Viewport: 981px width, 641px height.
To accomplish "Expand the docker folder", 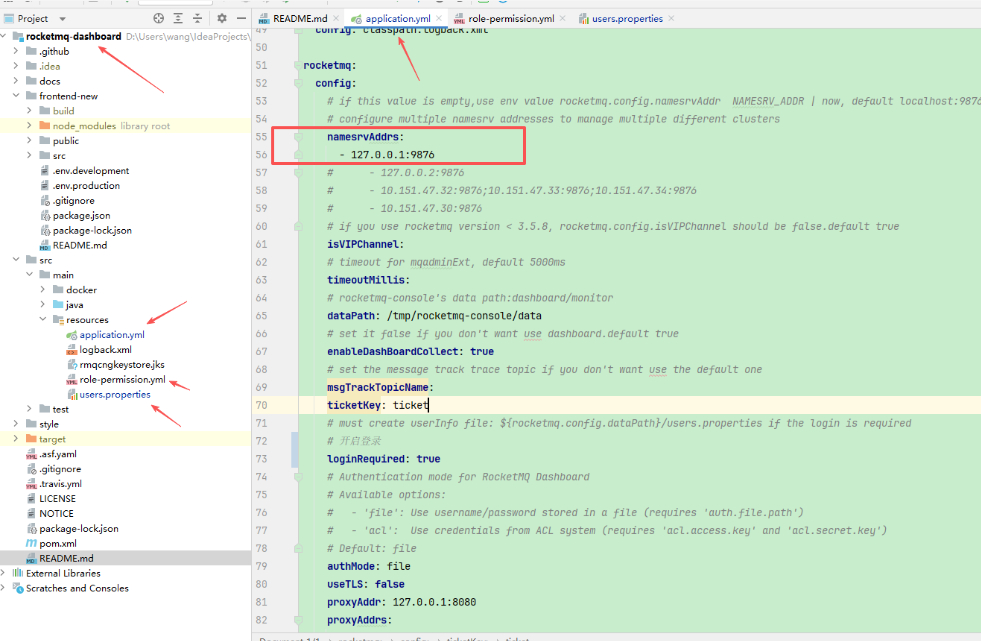I will 43,290.
